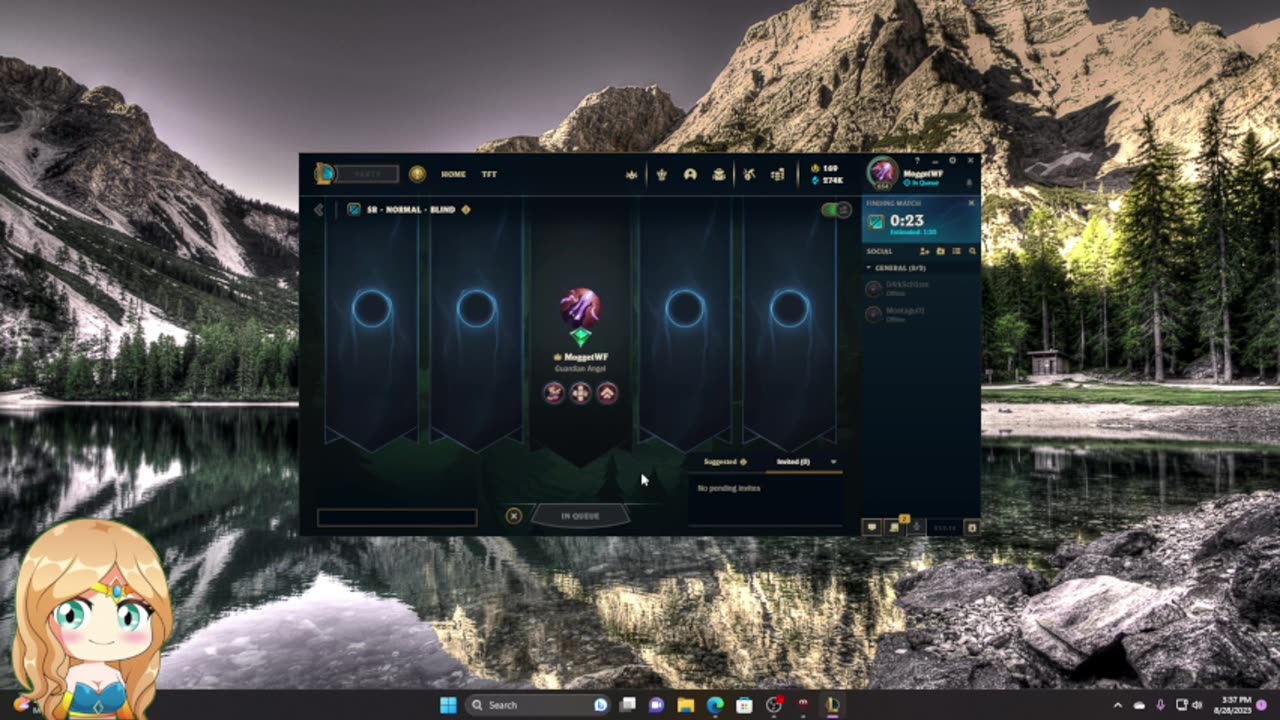
Task: Click the third empty party slot
Action: tap(685, 309)
